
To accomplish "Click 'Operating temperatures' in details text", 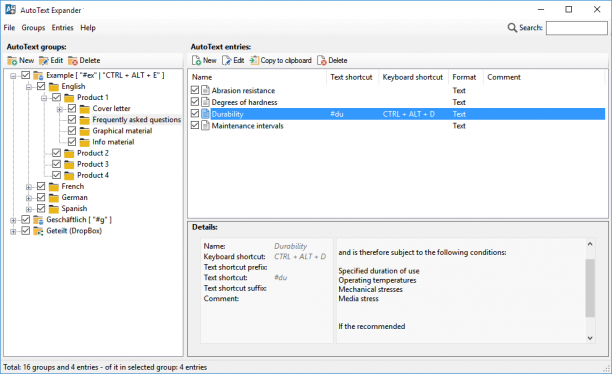I will [x=377, y=280].
